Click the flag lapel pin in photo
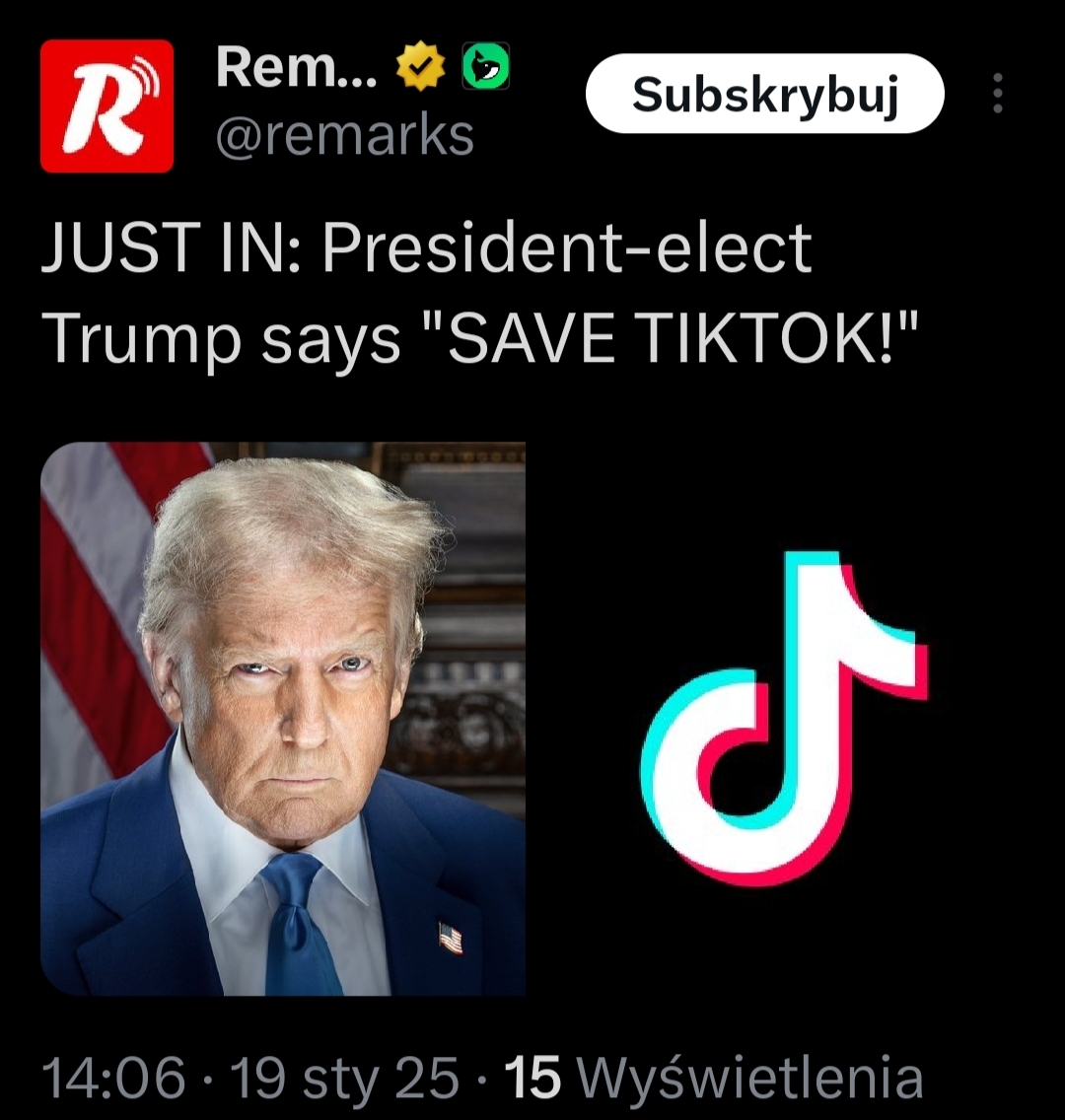Image resolution: width=1065 pixels, height=1120 pixels. pos(450,938)
